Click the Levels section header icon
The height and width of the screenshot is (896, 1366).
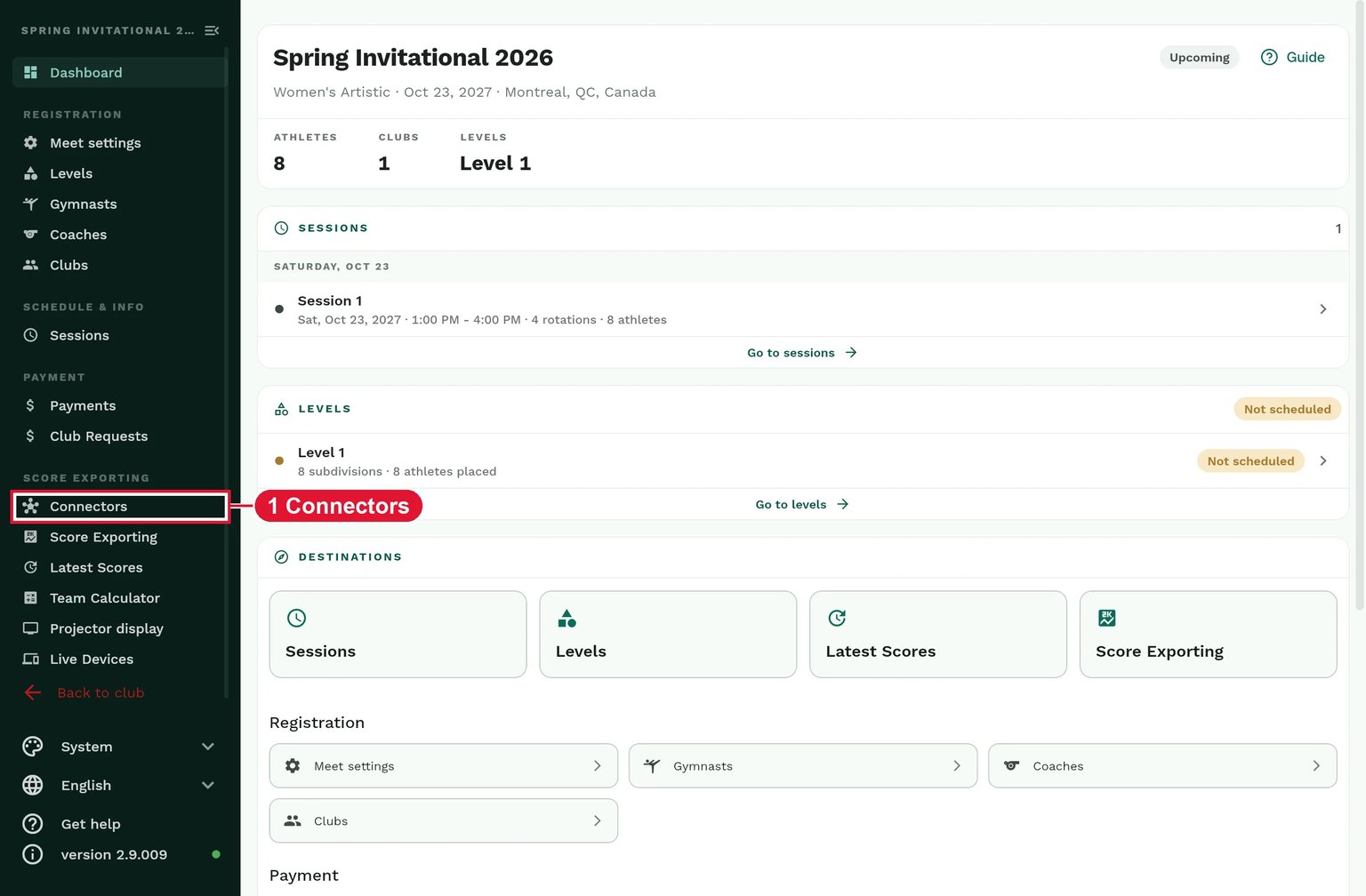coord(281,409)
